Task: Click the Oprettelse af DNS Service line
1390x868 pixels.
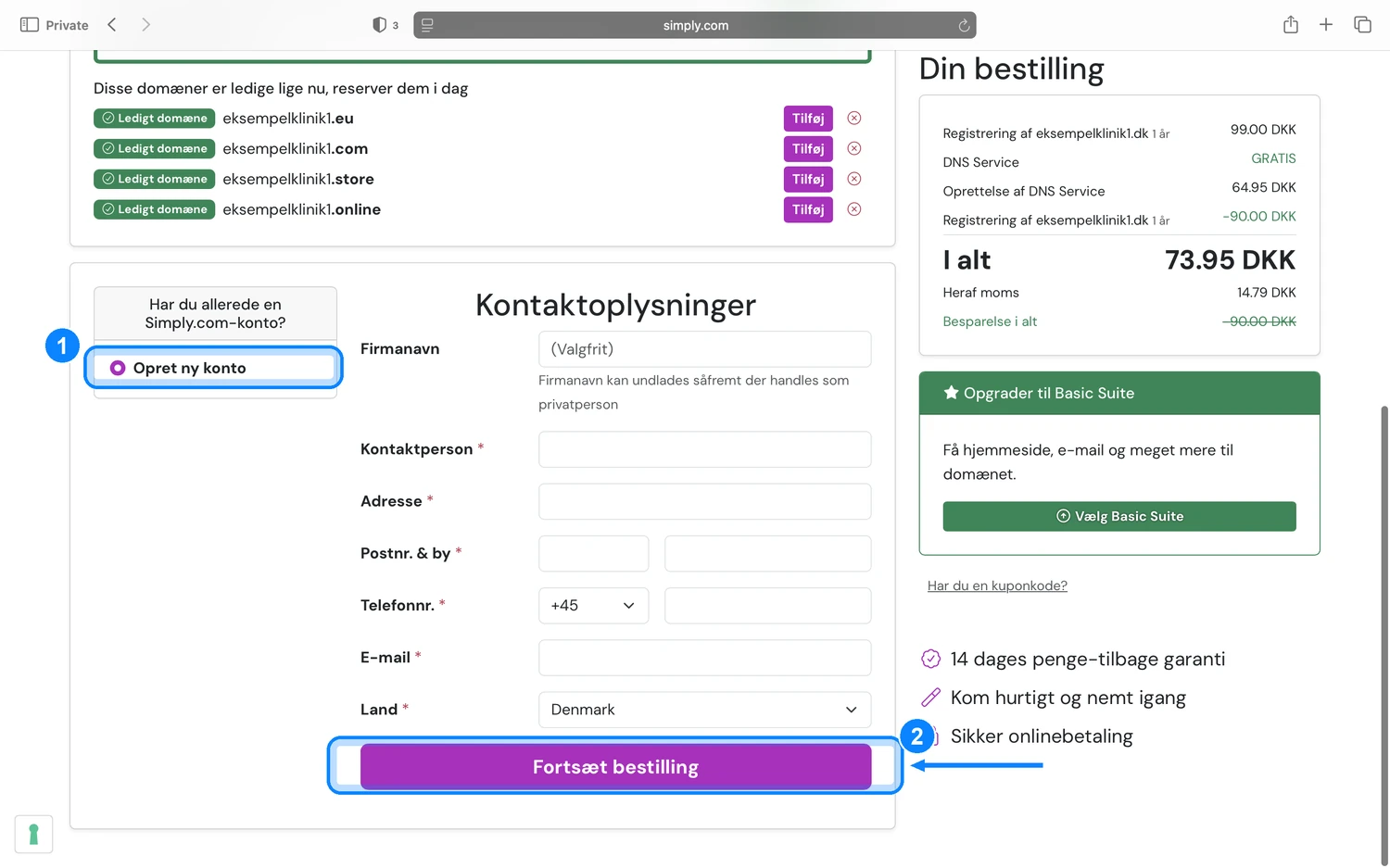Action: pos(1024,191)
